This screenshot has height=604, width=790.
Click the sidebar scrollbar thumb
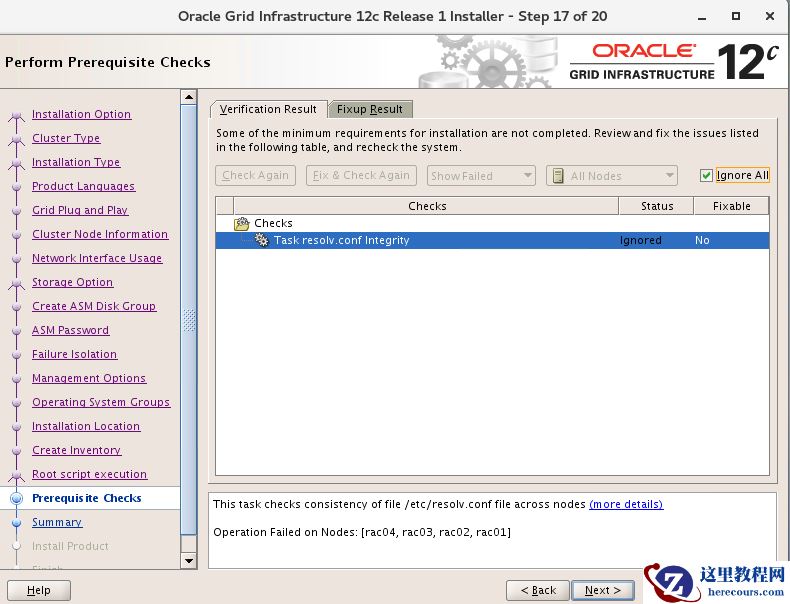tap(189, 320)
